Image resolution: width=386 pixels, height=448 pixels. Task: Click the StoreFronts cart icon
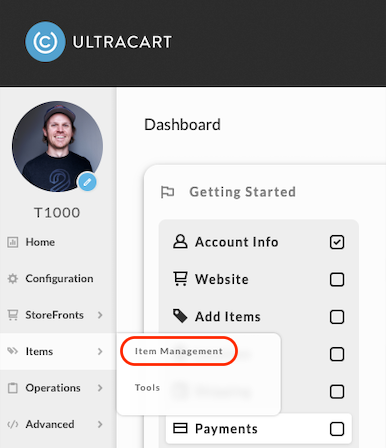click(13, 315)
